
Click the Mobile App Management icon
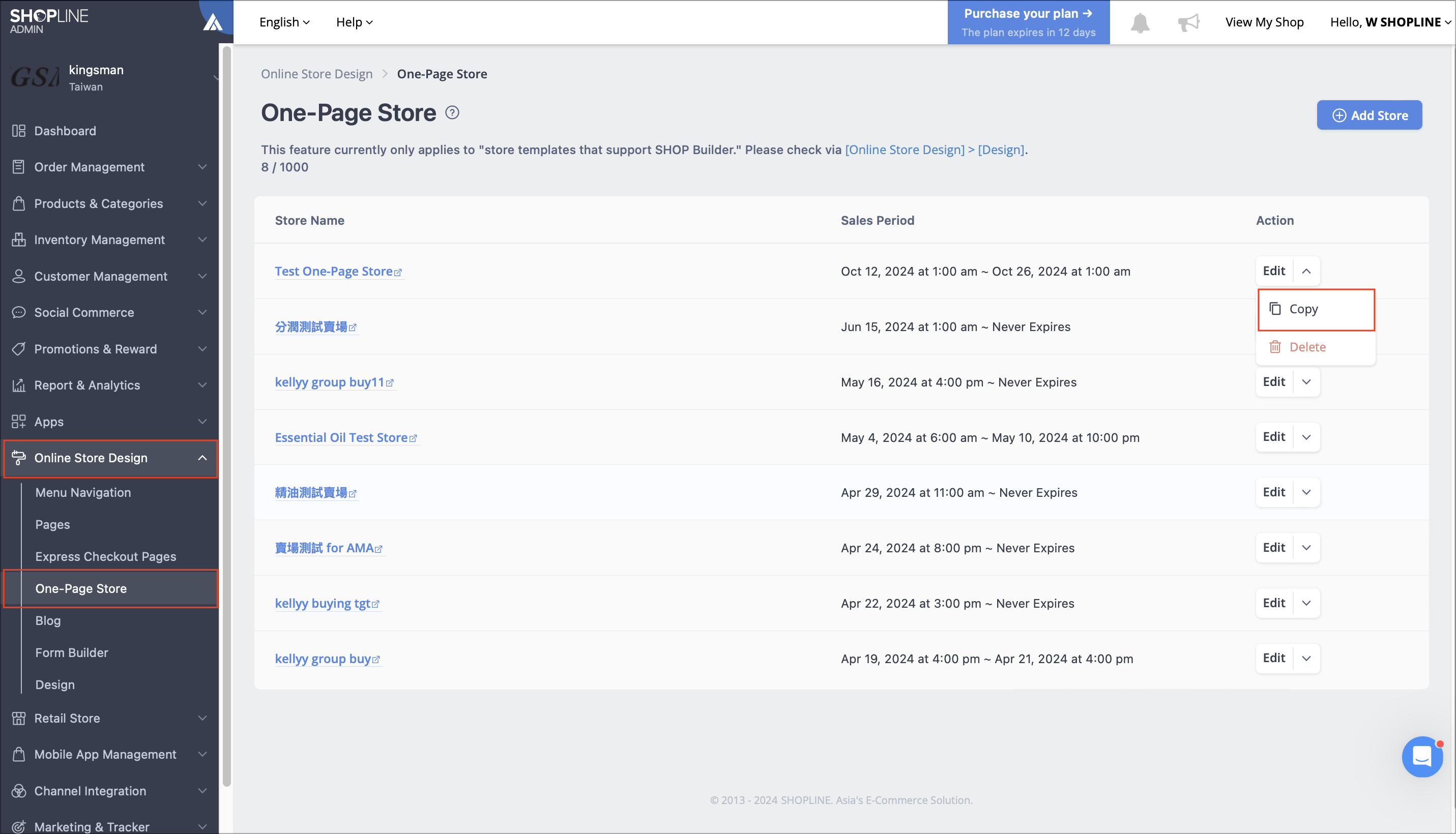pyautogui.click(x=18, y=754)
